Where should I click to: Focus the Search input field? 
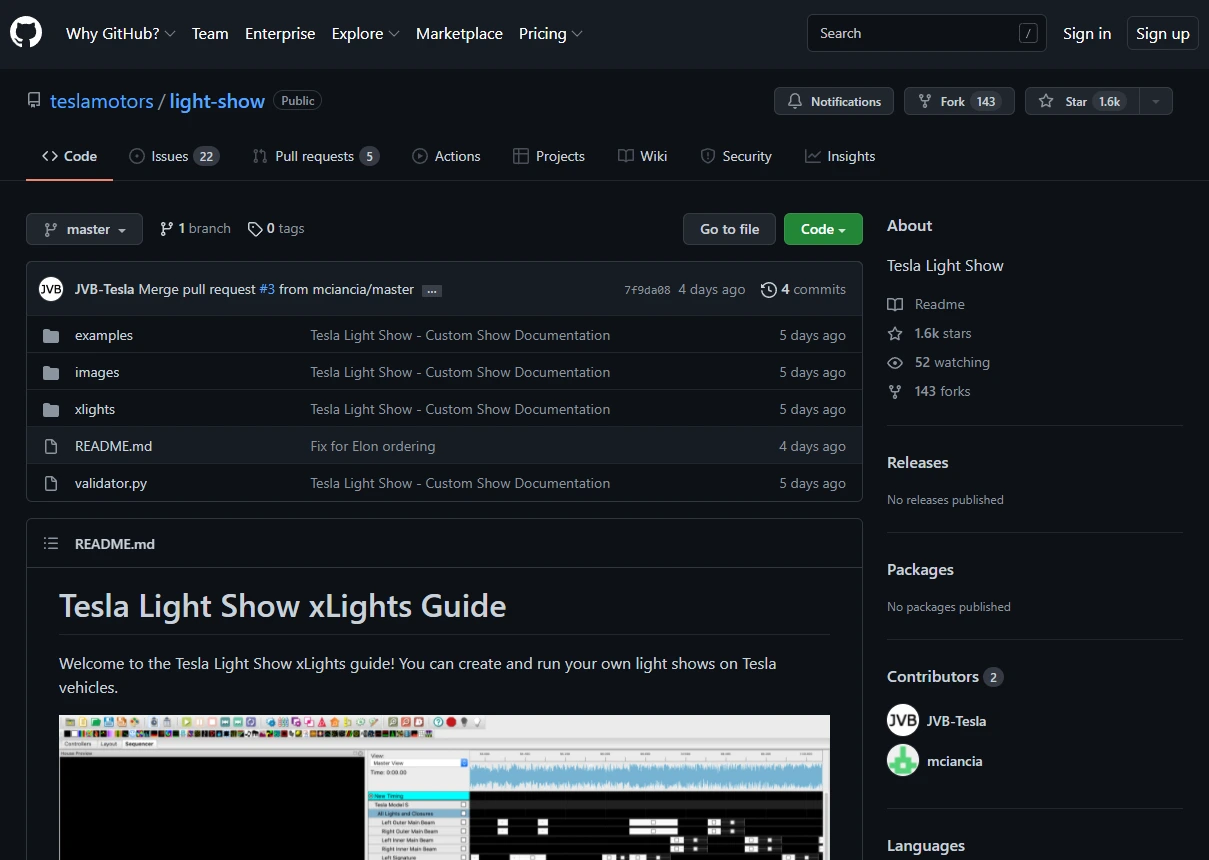tap(926, 33)
